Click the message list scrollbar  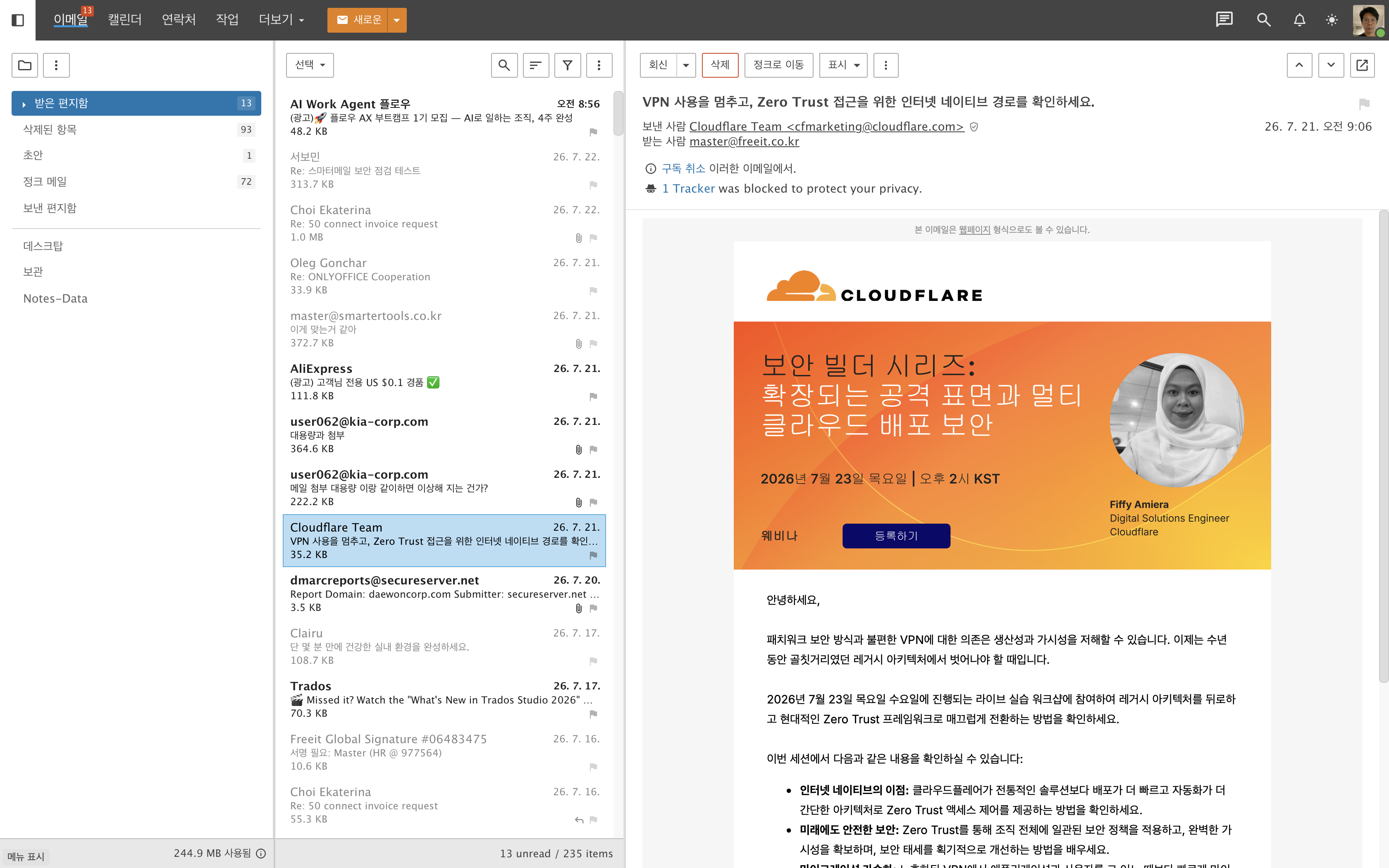point(618,112)
